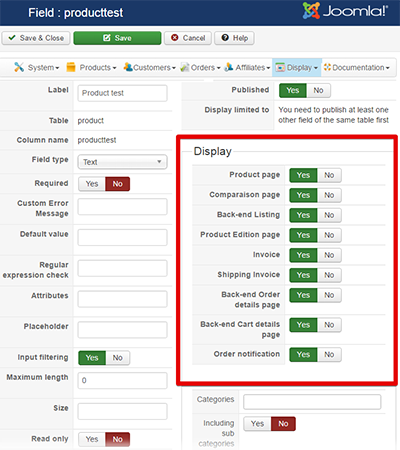
Task: Set Required to No
Action: point(117,184)
